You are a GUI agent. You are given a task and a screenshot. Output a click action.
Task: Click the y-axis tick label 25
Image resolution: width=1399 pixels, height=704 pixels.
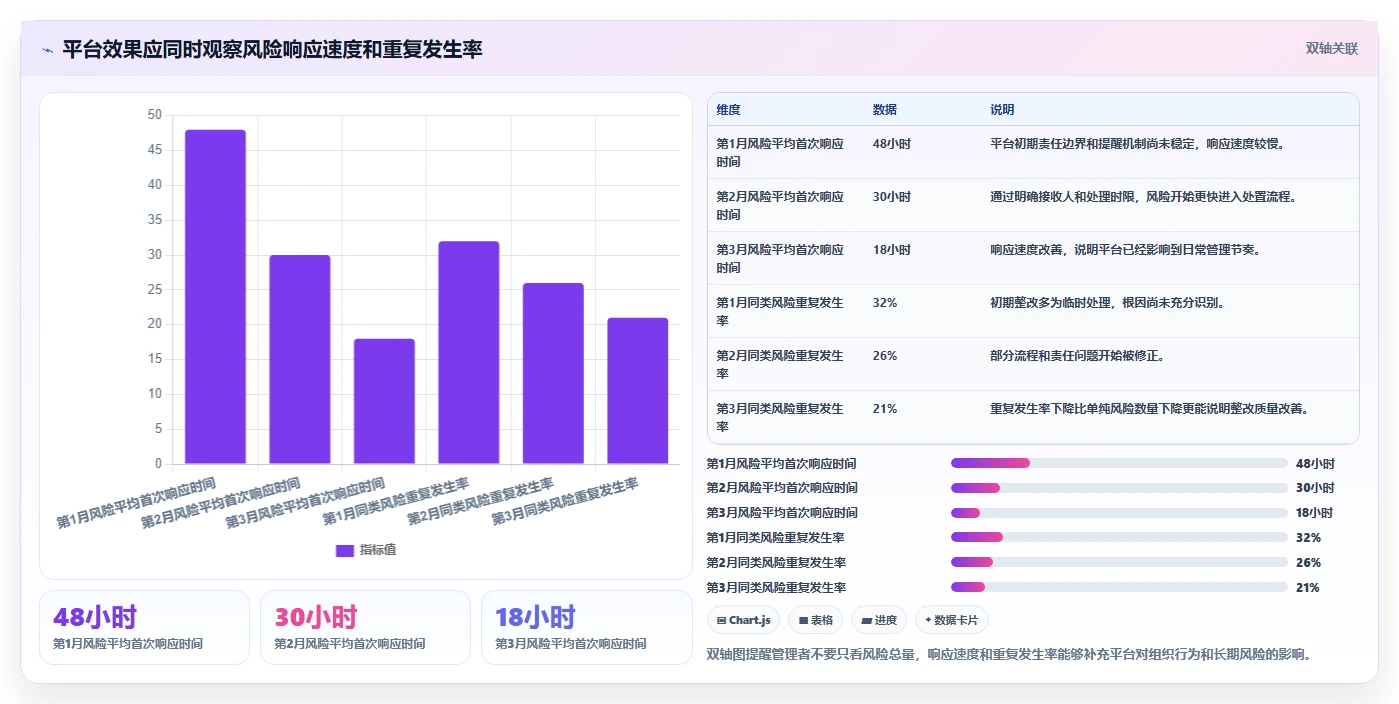pos(154,290)
